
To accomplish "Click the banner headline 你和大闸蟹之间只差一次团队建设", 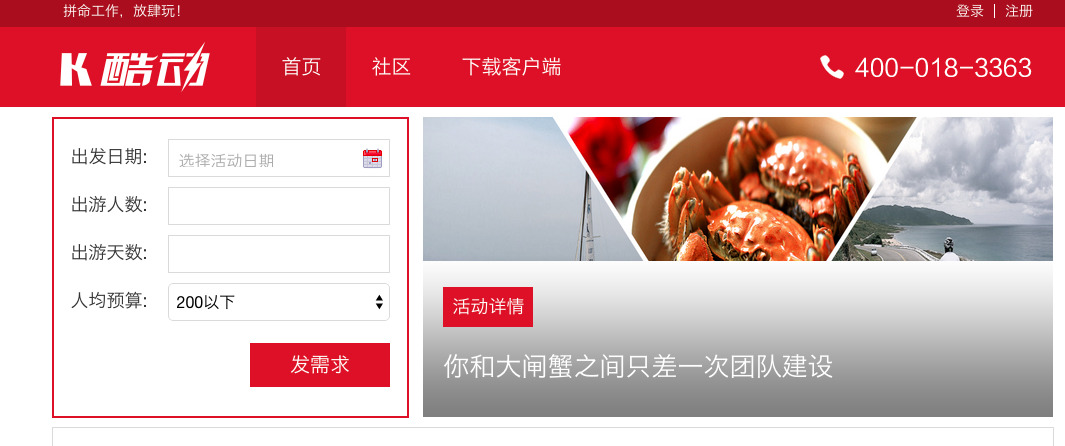I will (638, 367).
